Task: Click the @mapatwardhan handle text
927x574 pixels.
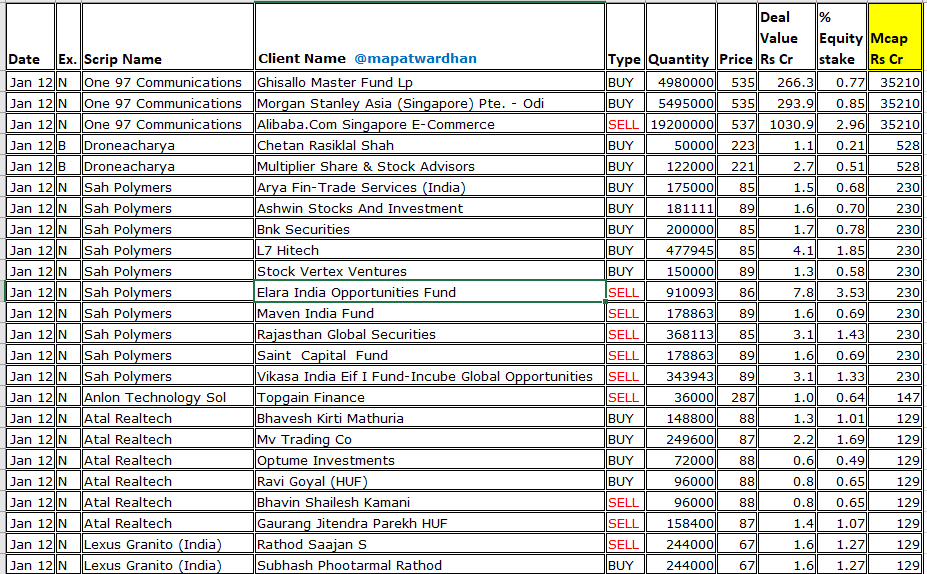Action: pyautogui.click(x=415, y=59)
